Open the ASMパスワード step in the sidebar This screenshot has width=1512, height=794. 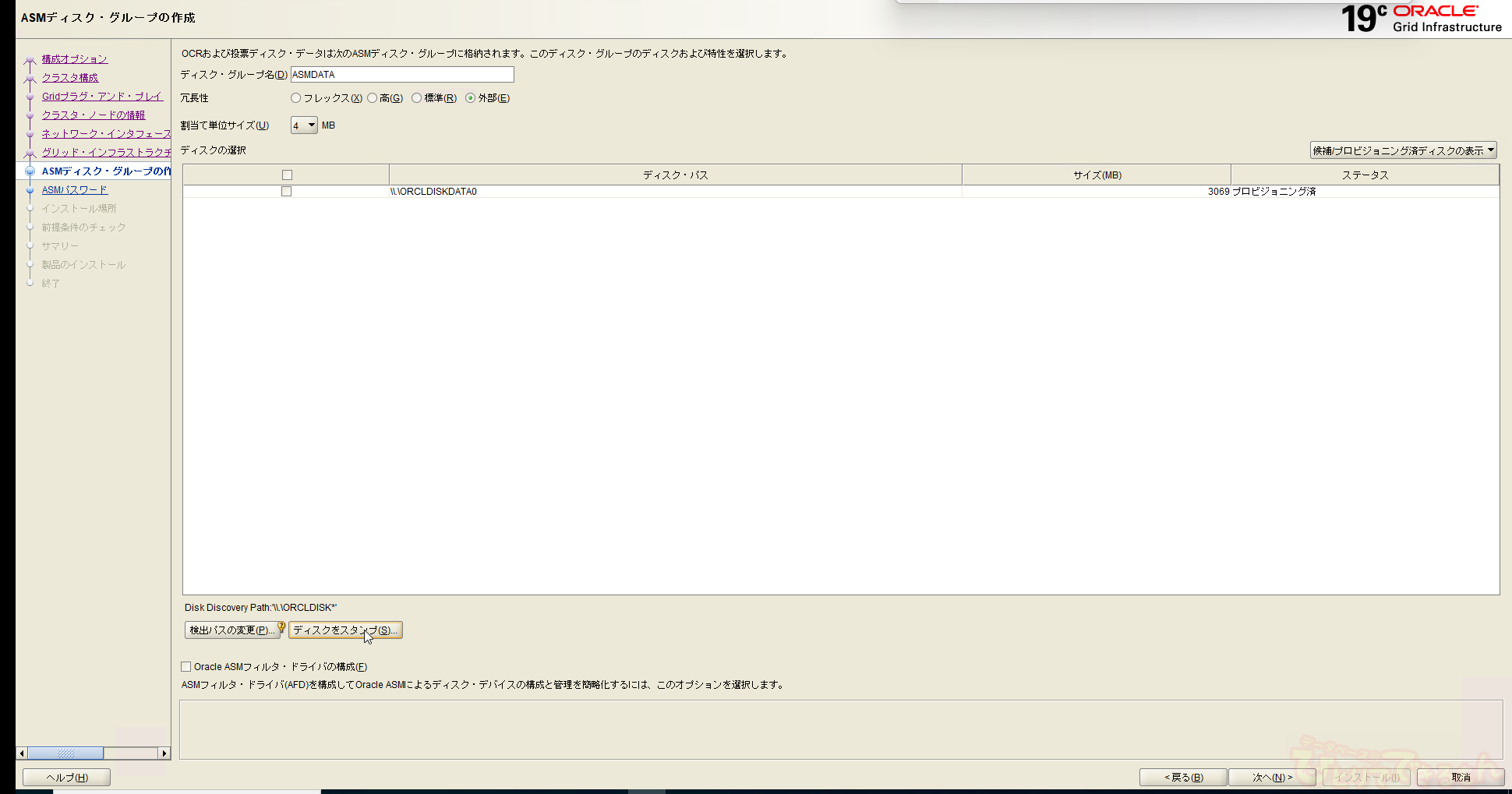click(x=75, y=190)
